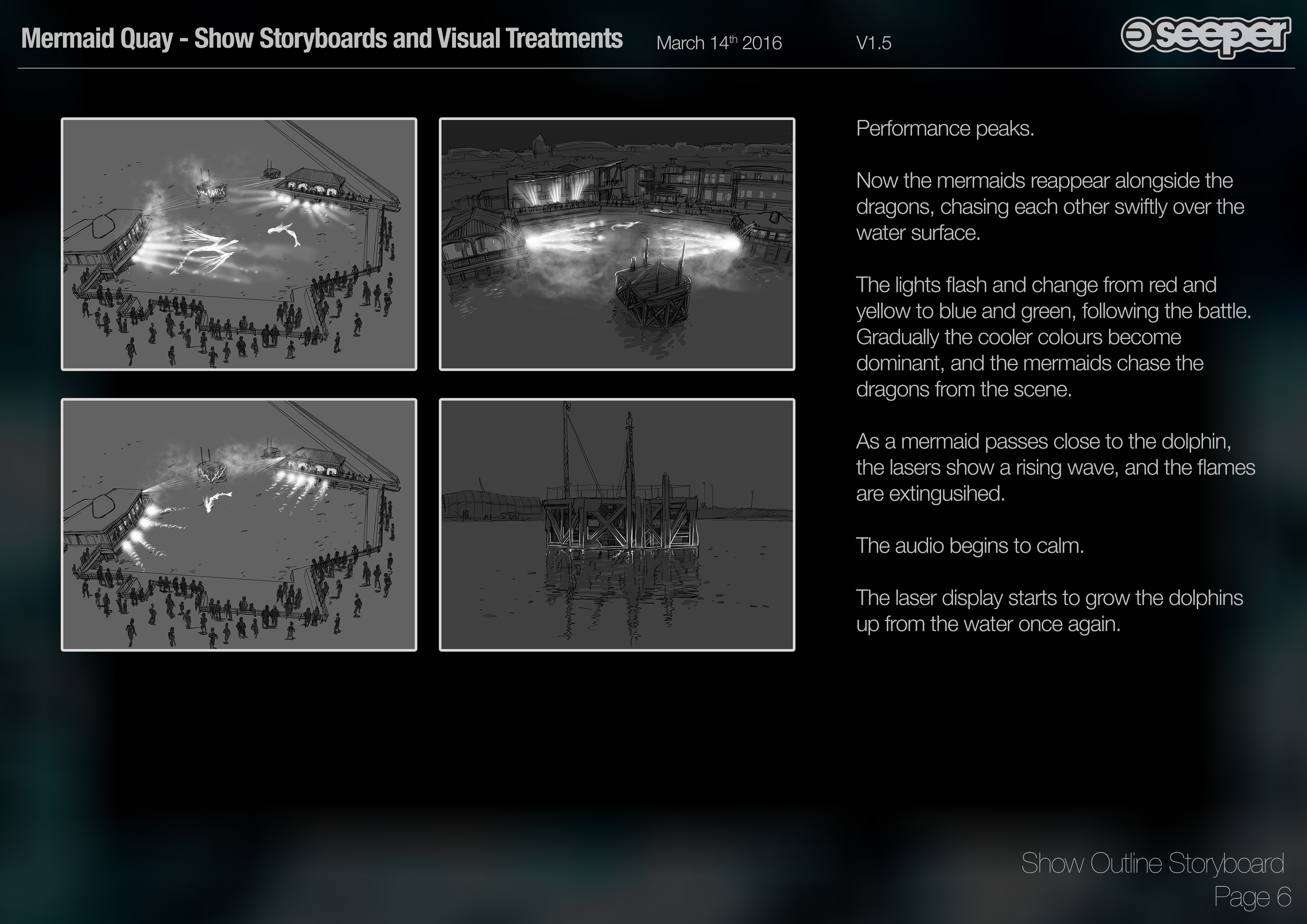
Task: Click the 'Performance peaks.' text line
Action: click(944, 129)
